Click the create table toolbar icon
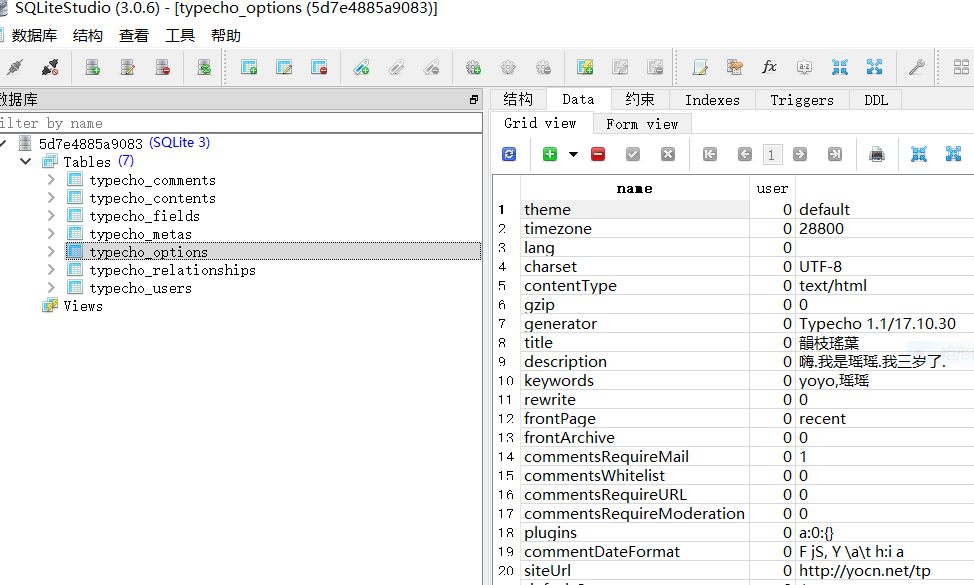Screen dimensions: 974x585 [249, 67]
